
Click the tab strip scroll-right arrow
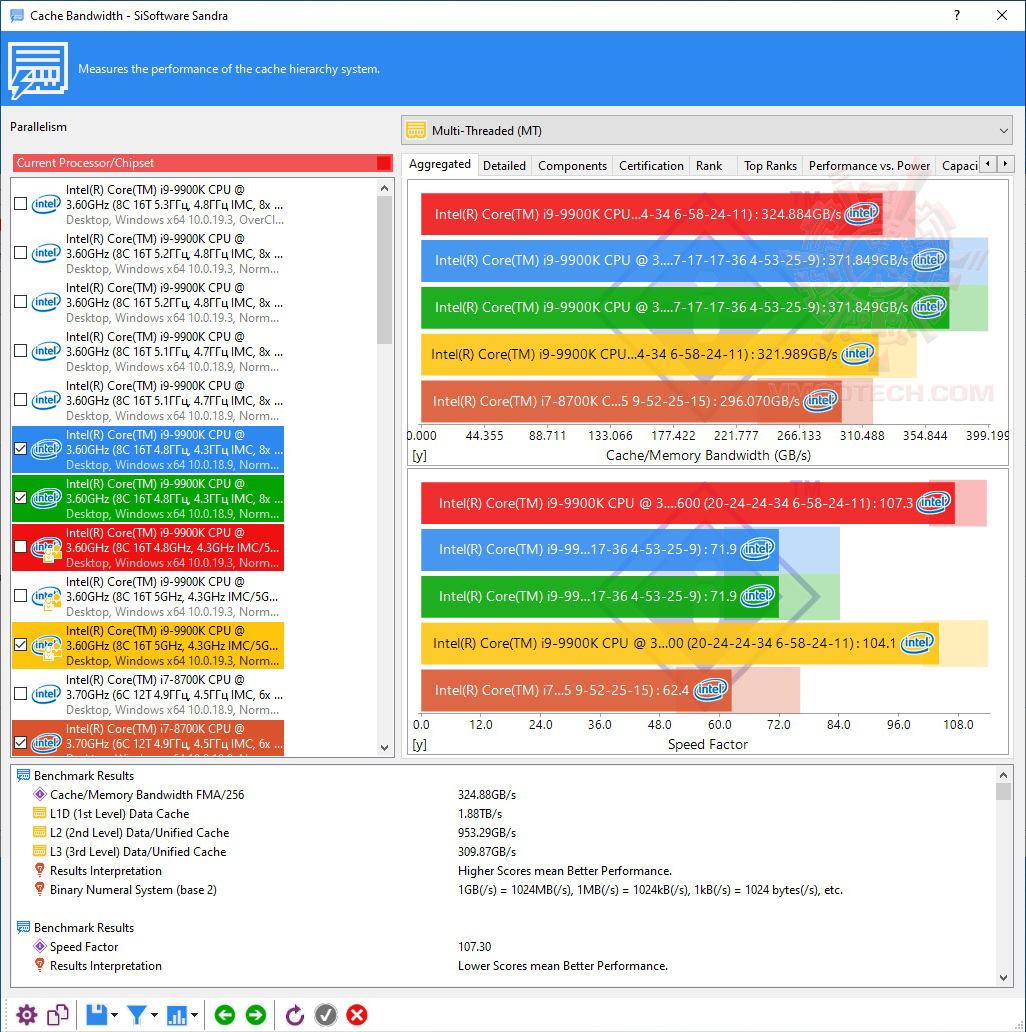pyautogui.click(x=1005, y=163)
